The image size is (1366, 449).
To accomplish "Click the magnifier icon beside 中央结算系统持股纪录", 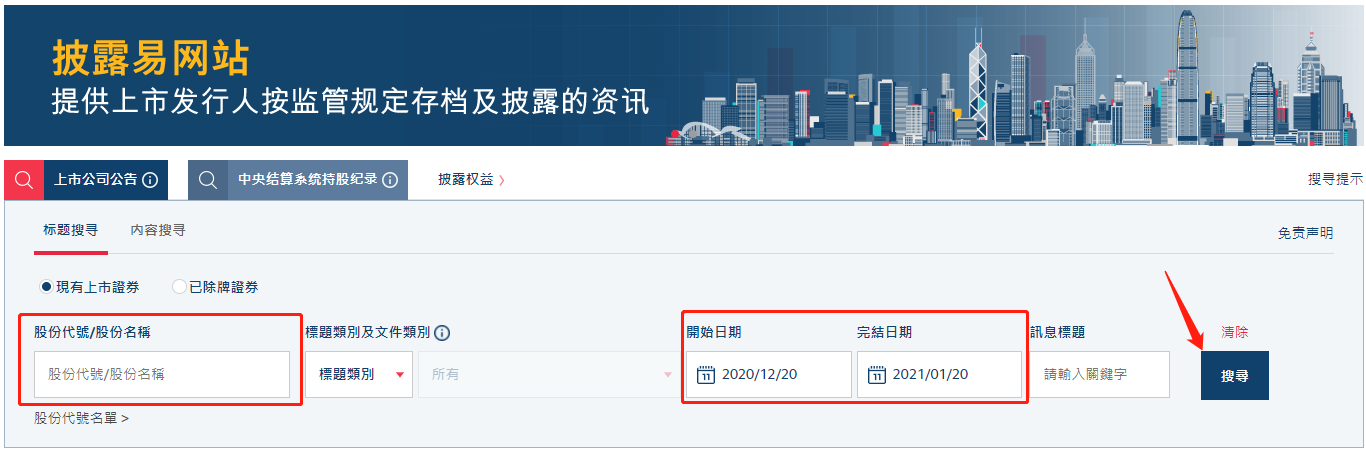I will point(208,180).
